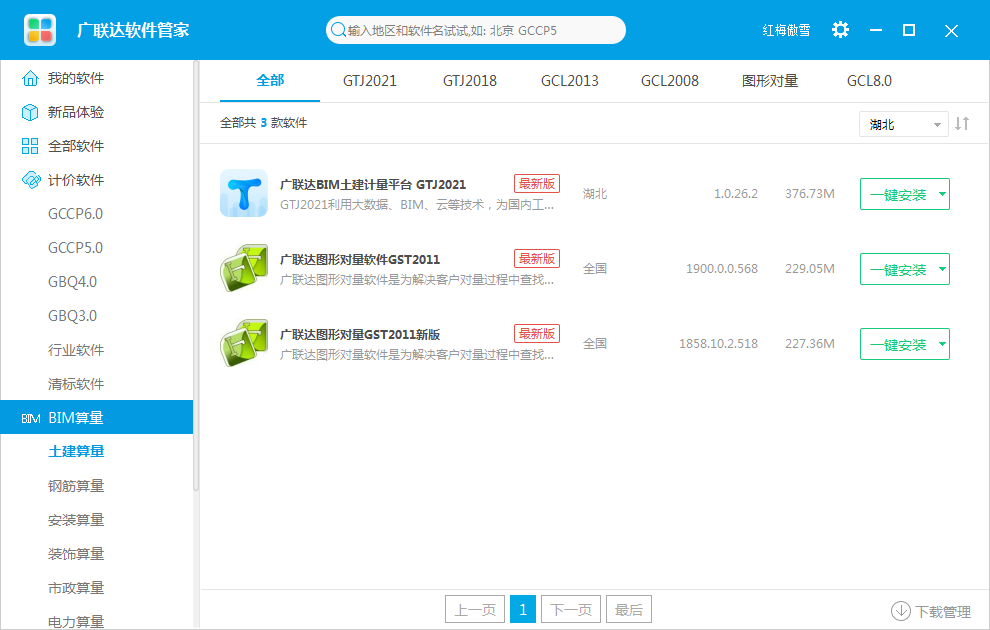Go to 上一页 page
The width and height of the screenshot is (990, 630).
[x=475, y=609]
